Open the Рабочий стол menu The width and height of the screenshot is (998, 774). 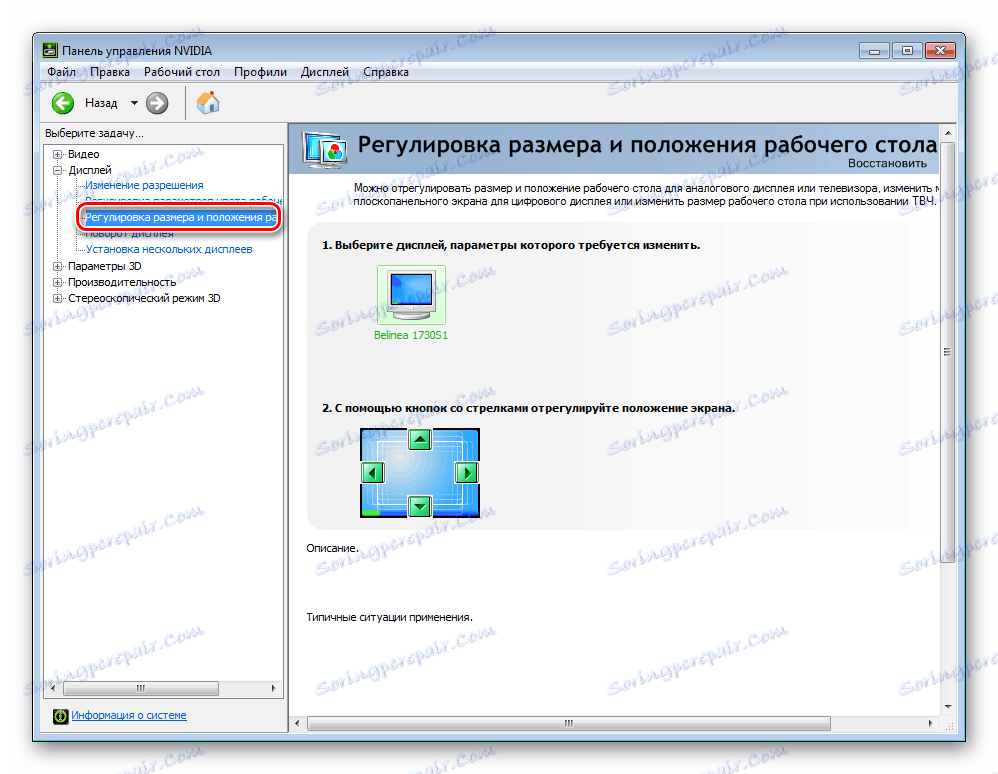181,72
